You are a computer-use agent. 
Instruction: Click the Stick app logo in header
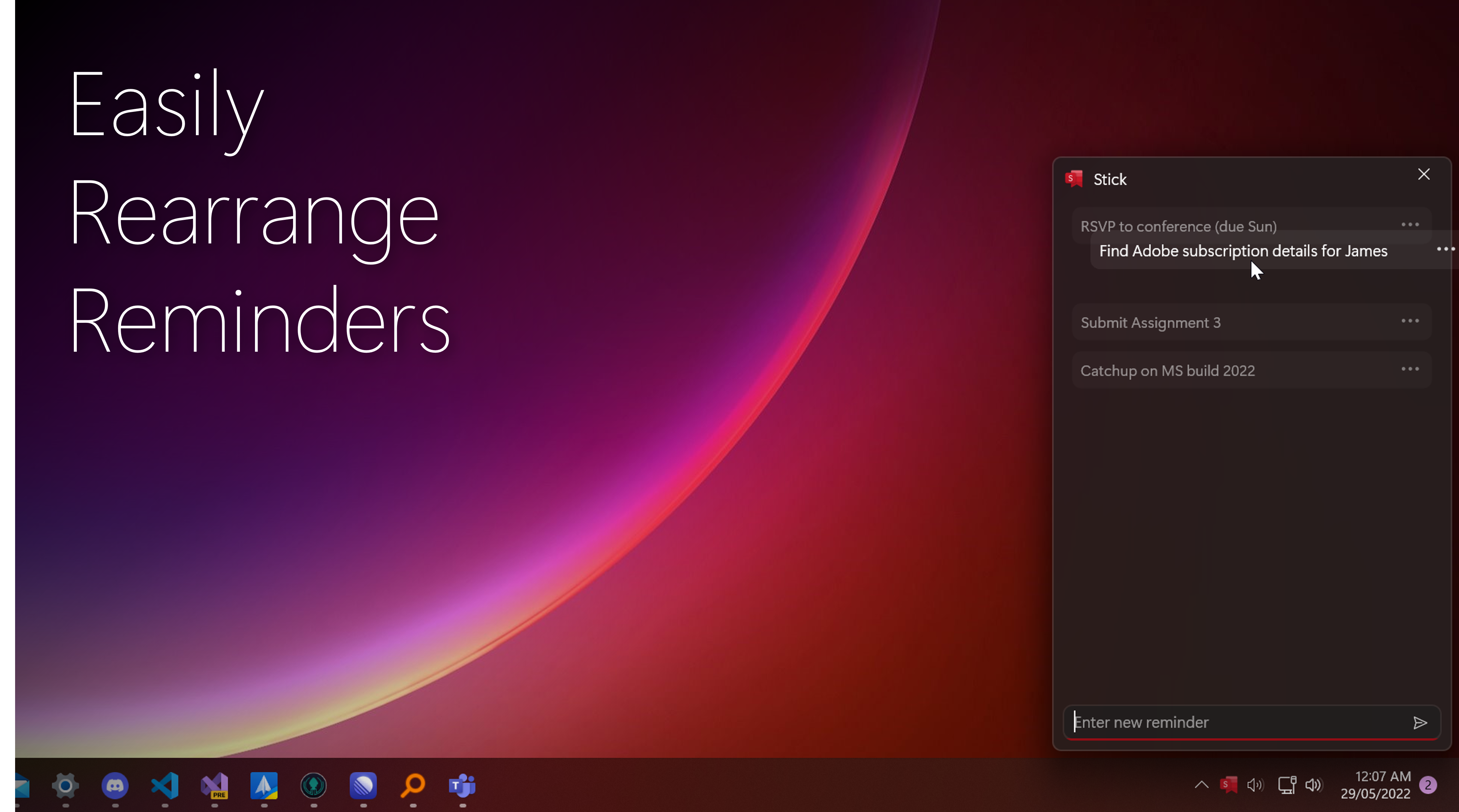click(x=1074, y=179)
